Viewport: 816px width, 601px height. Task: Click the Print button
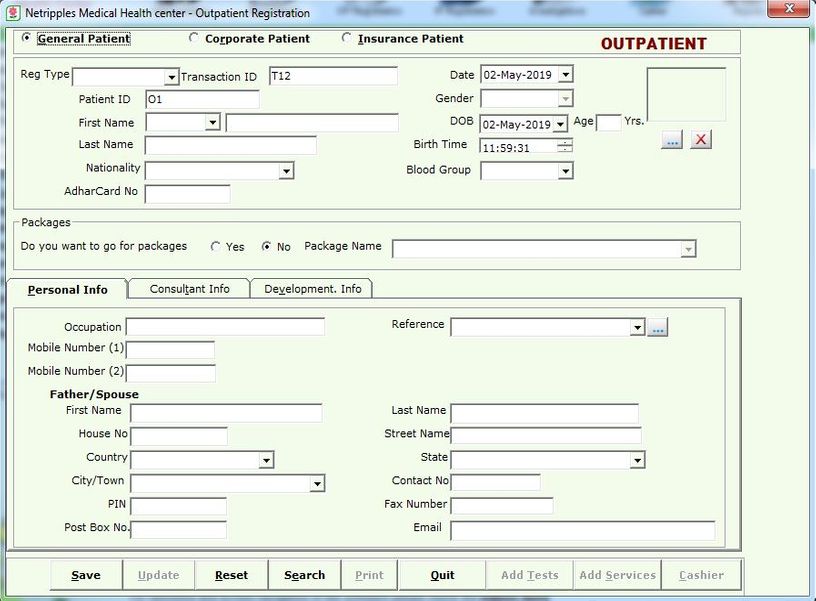tap(369, 575)
